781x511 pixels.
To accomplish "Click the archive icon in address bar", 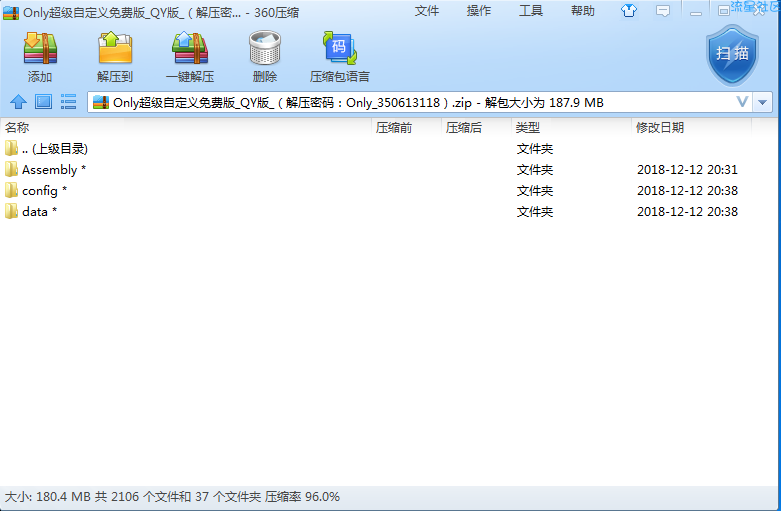I will click(101, 102).
